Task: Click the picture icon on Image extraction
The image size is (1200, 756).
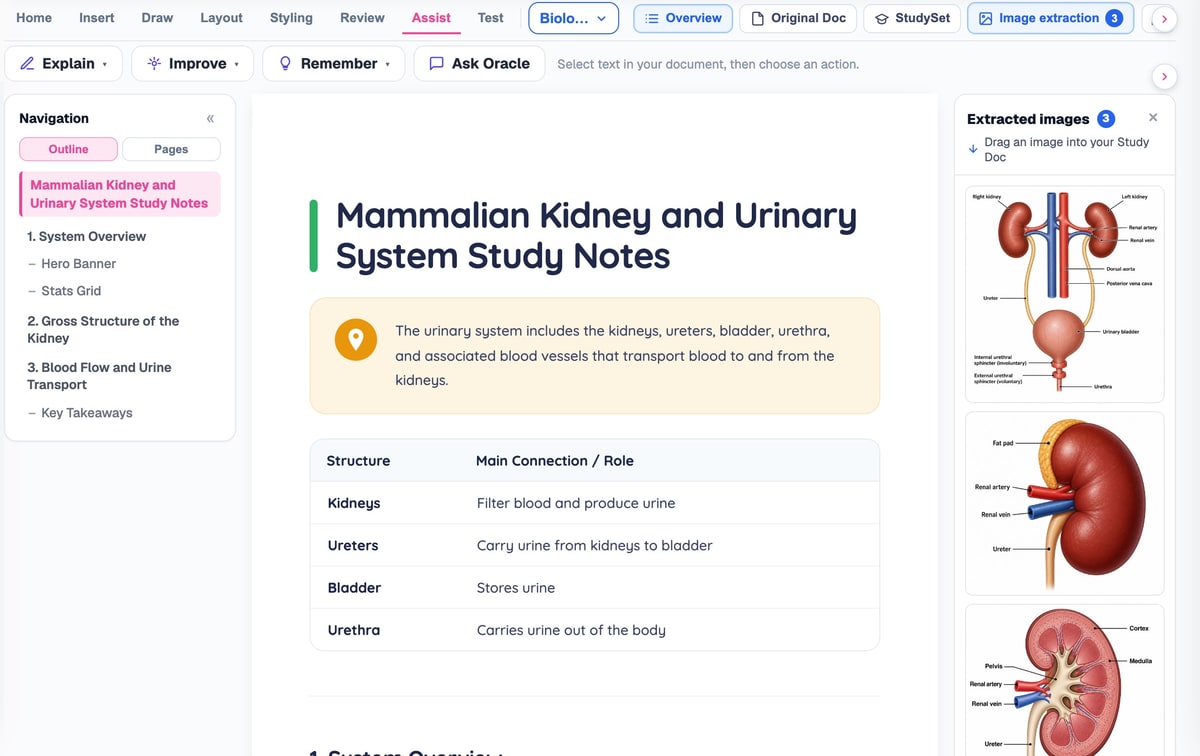Action: 986,18
